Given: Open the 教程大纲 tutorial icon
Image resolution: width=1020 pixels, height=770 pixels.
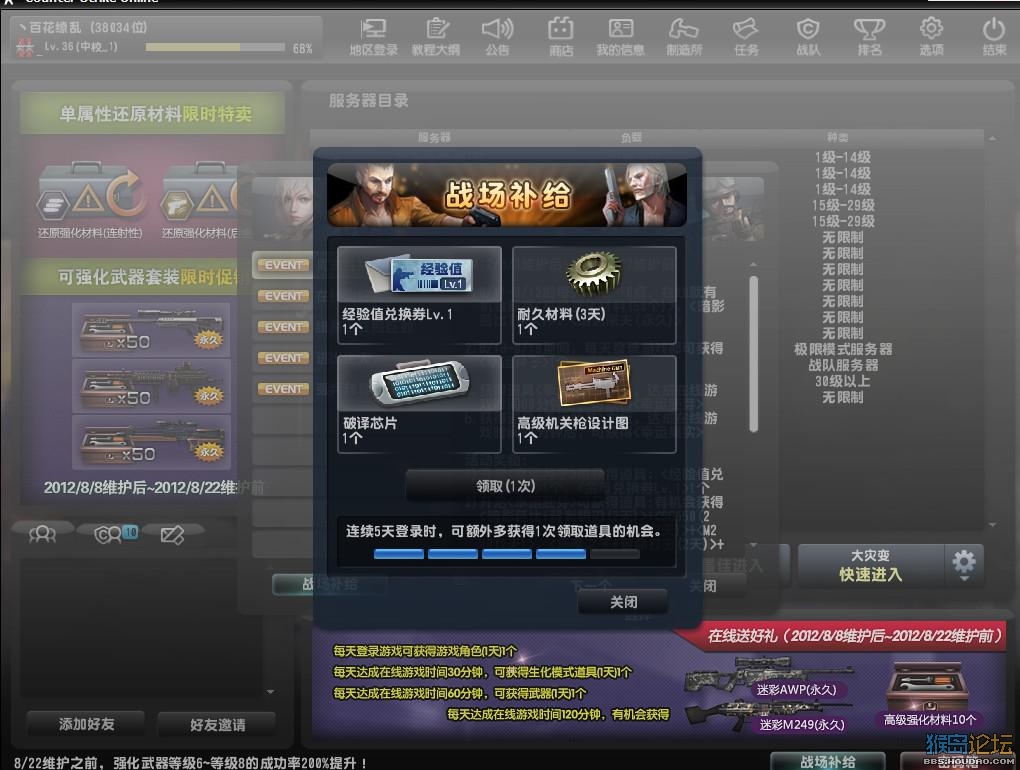Looking at the screenshot, I should [x=436, y=36].
